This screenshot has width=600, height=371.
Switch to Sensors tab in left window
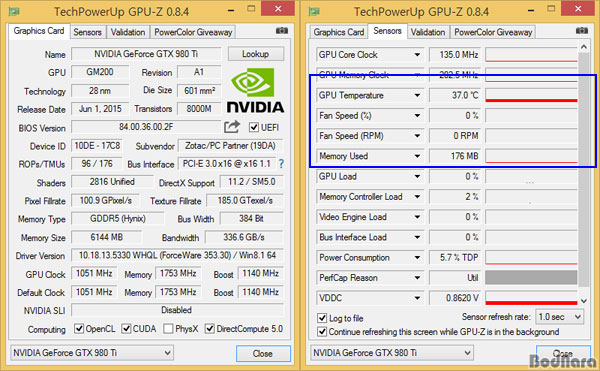coord(87,32)
